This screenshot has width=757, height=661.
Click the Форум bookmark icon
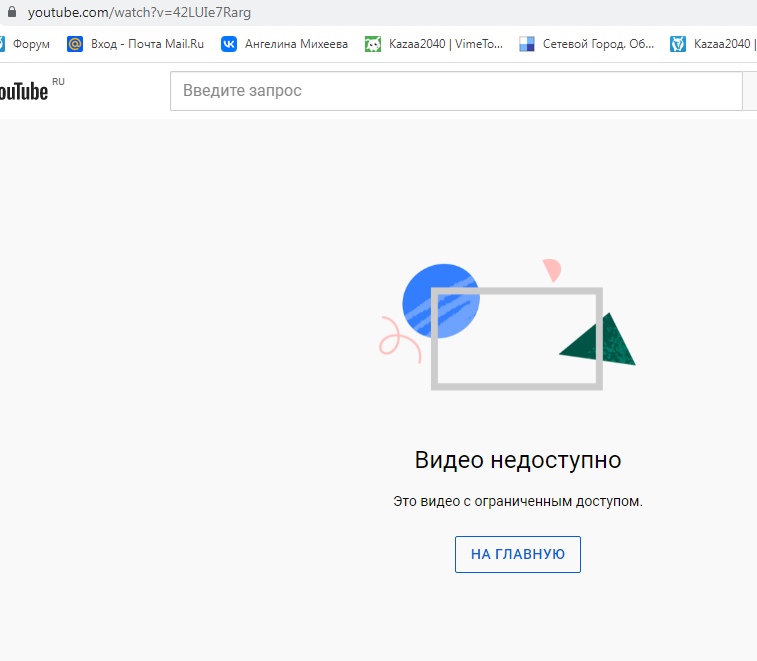click(2, 44)
